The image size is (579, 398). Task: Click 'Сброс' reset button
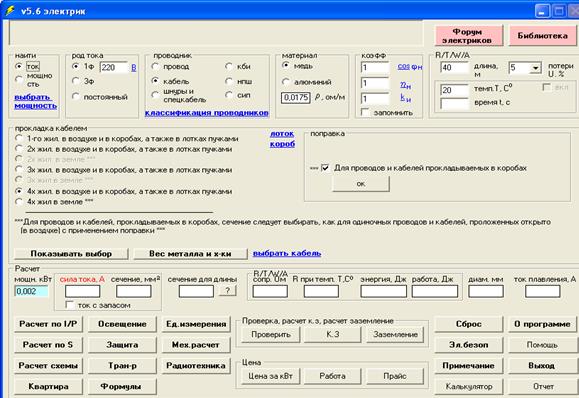[x=469, y=324]
